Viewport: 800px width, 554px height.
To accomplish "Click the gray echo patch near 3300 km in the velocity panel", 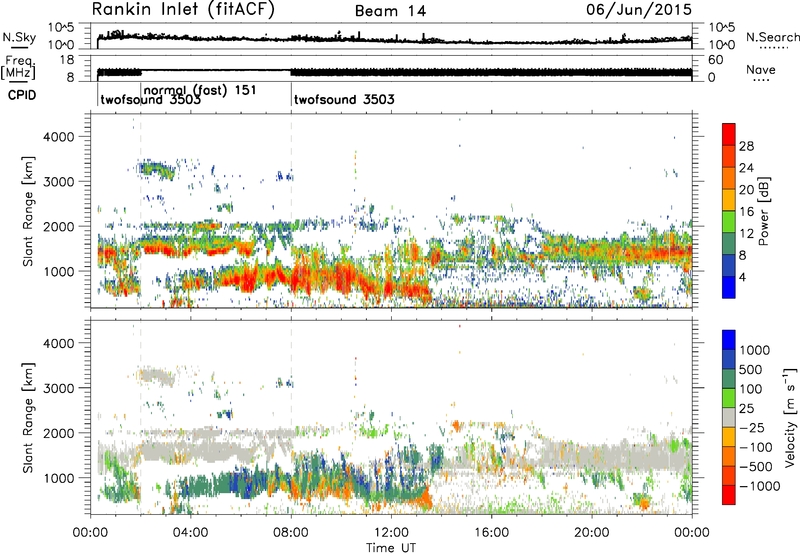I will pos(156,377).
